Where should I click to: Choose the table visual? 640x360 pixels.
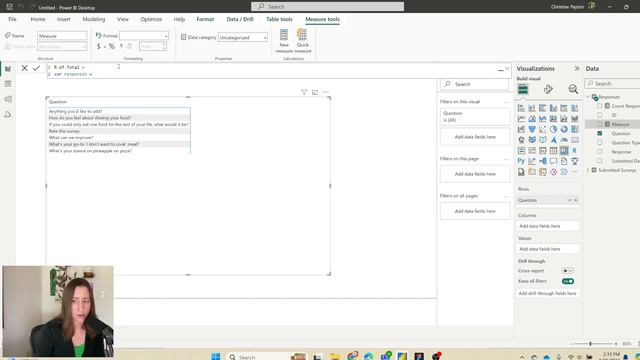553,151
